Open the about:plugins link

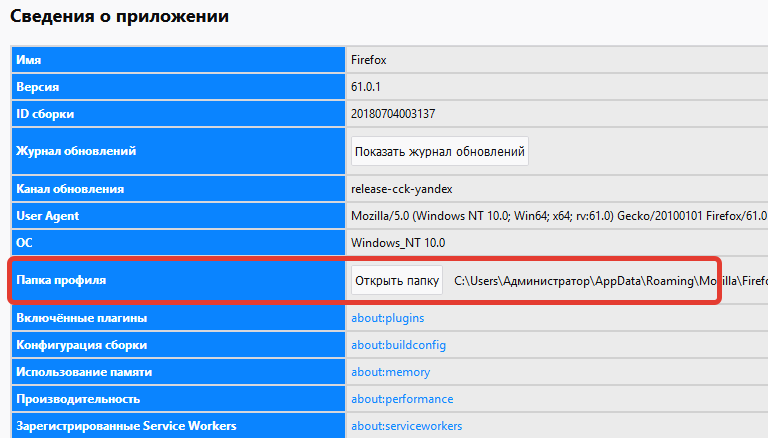(x=387, y=318)
